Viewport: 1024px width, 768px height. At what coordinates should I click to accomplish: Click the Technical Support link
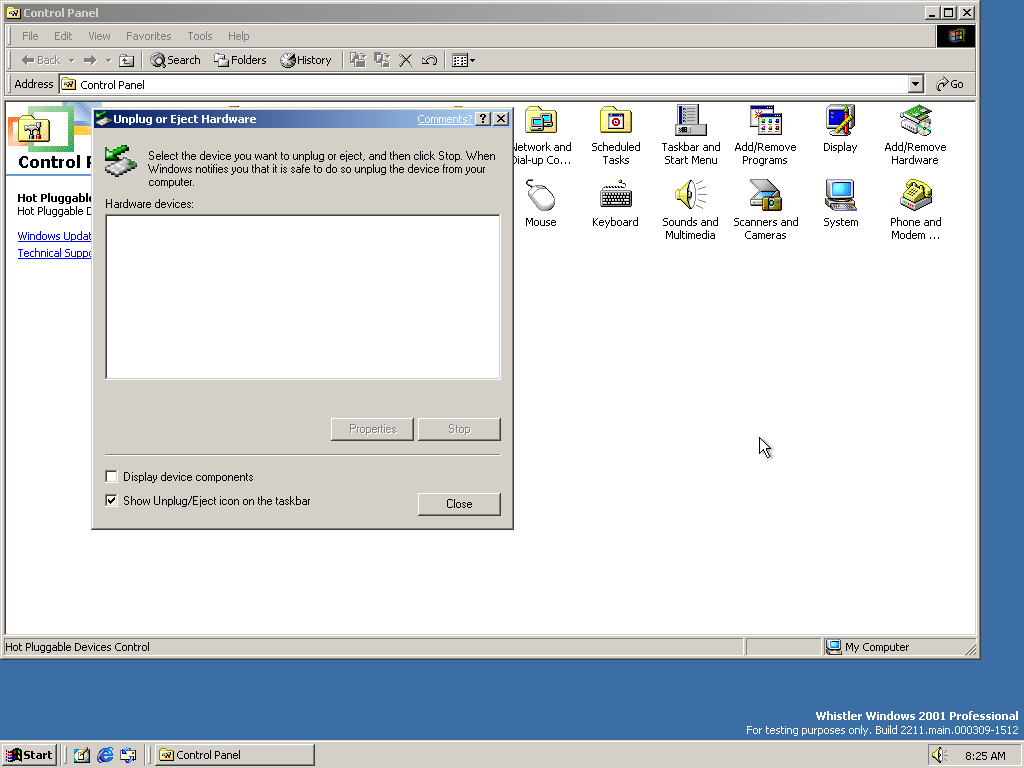coord(54,253)
